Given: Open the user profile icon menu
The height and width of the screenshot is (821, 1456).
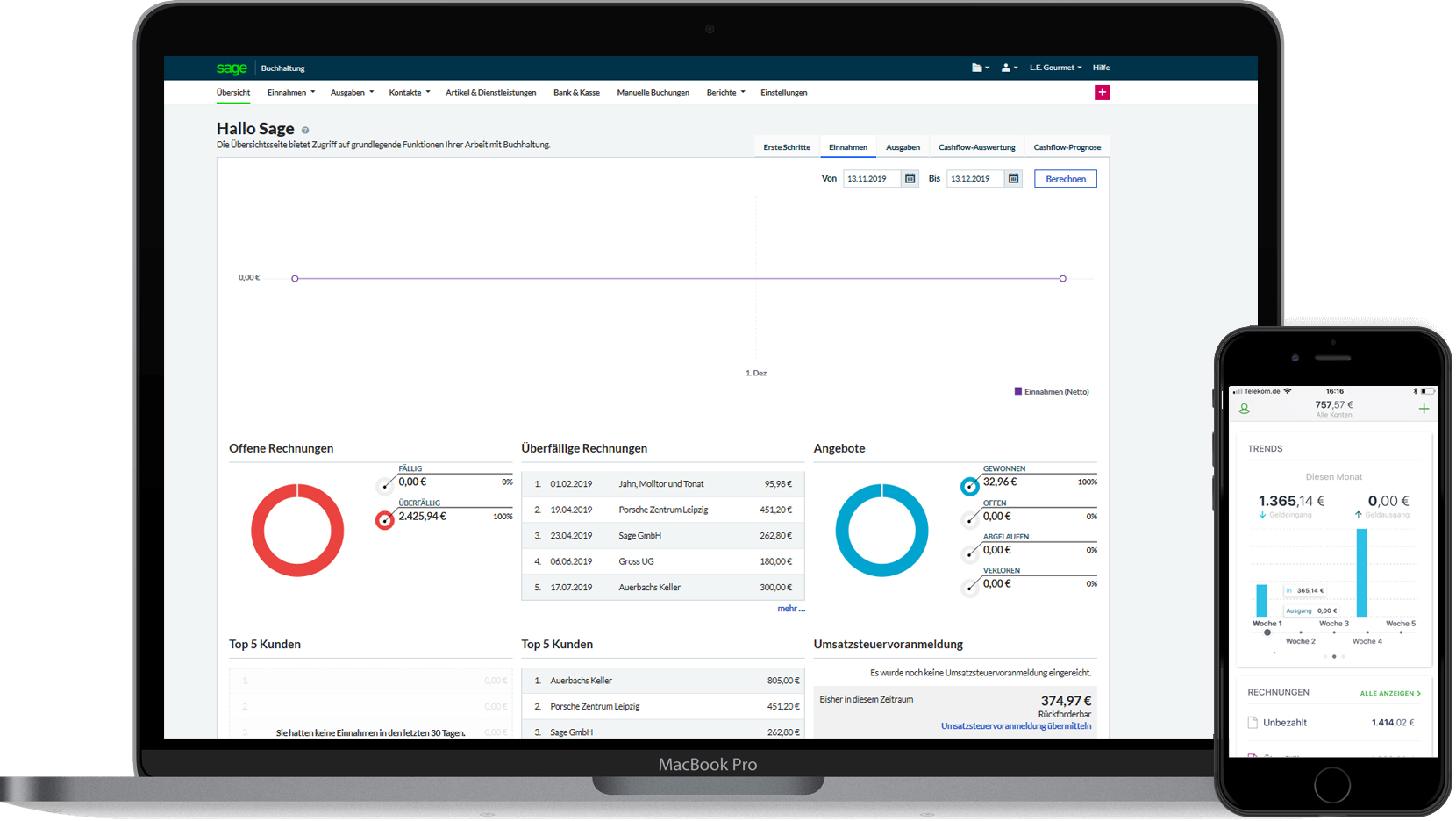Looking at the screenshot, I should pyautogui.click(x=1010, y=68).
